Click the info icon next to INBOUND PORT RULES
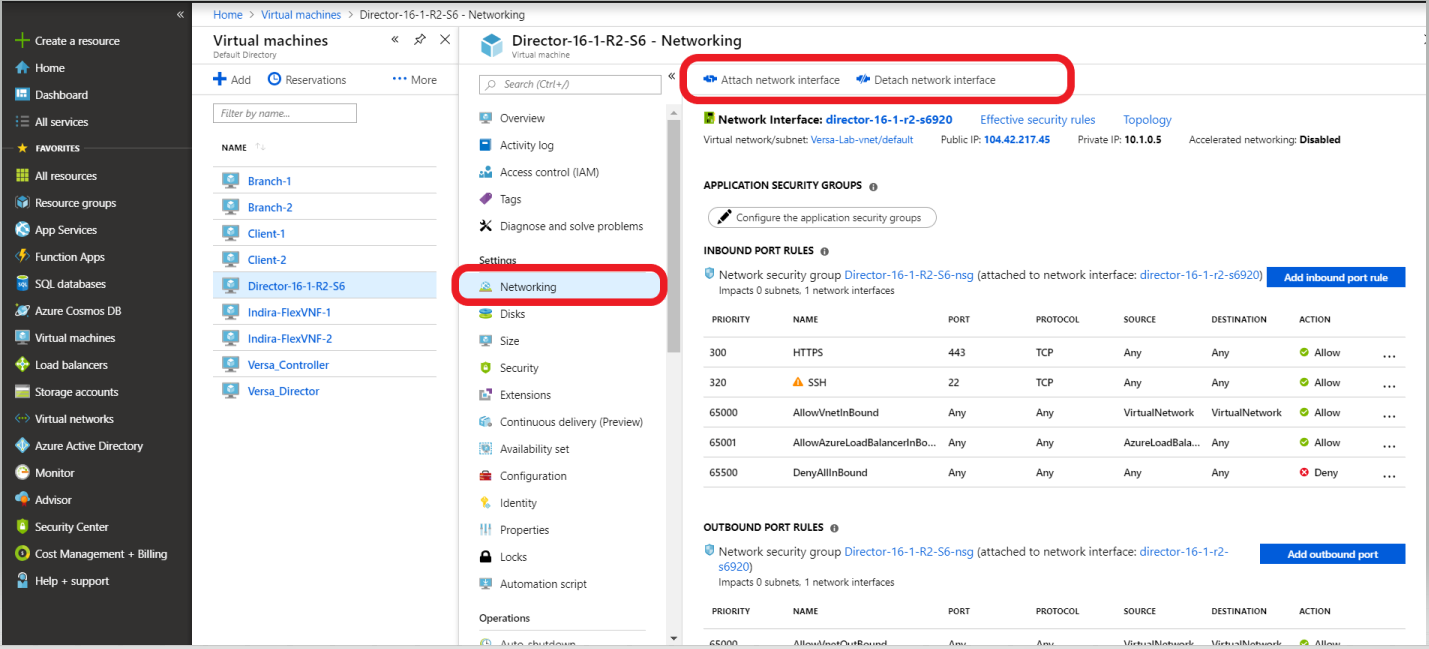The width and height of the screenshot is (1429, 649). (x=825, y=252)
